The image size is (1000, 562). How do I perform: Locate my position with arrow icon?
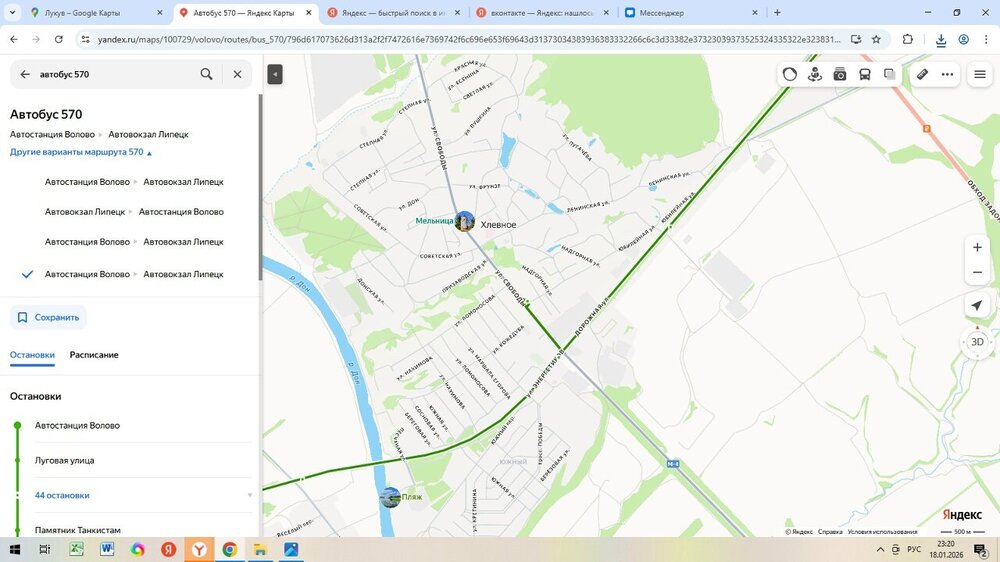[x=977, y=305]
